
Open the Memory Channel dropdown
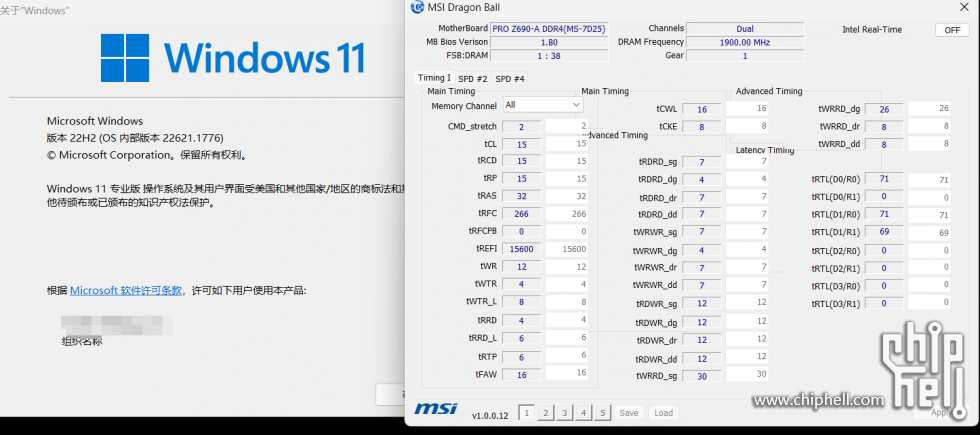[543, 105]
